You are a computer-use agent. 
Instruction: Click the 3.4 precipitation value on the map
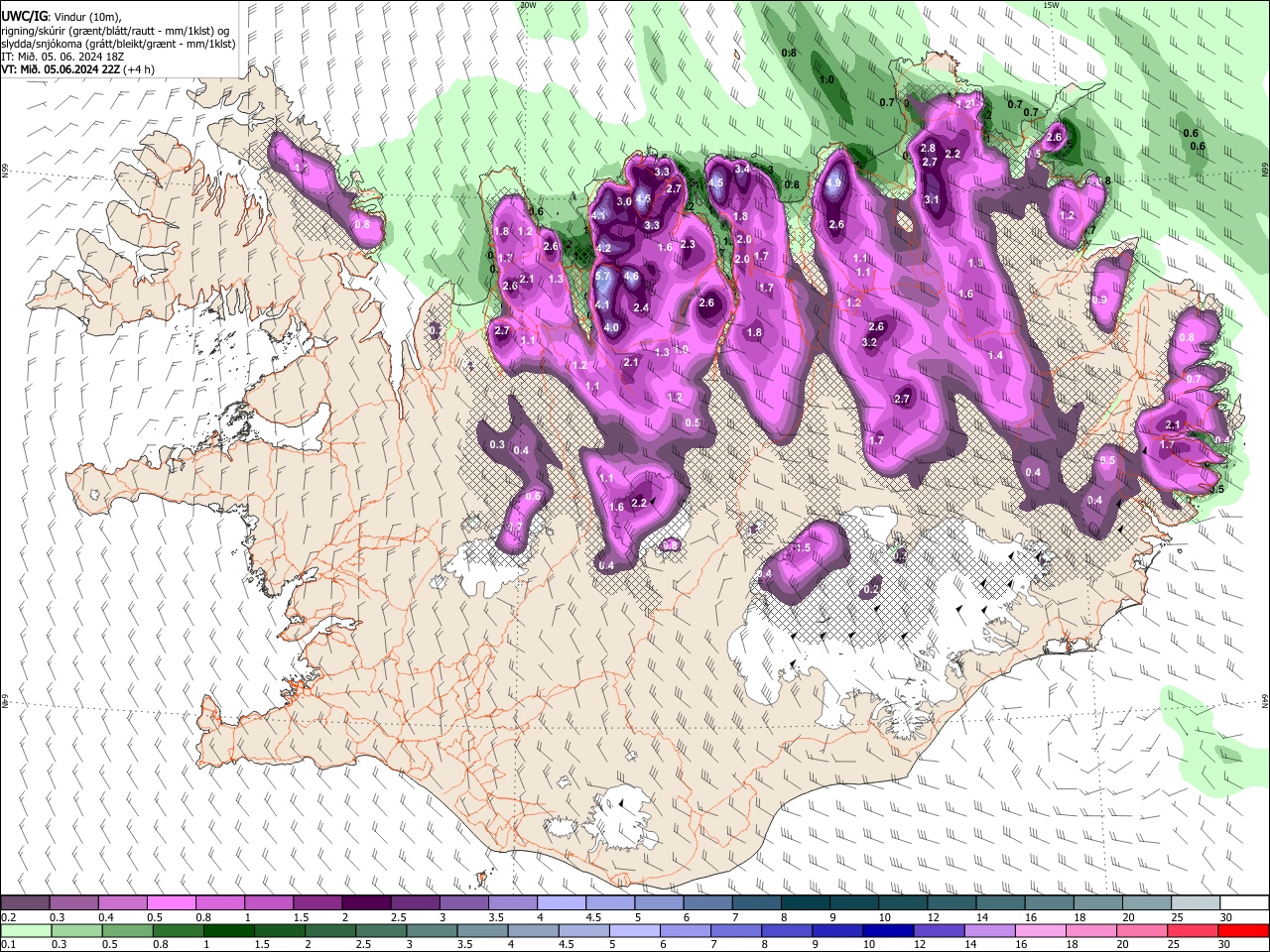741,170
